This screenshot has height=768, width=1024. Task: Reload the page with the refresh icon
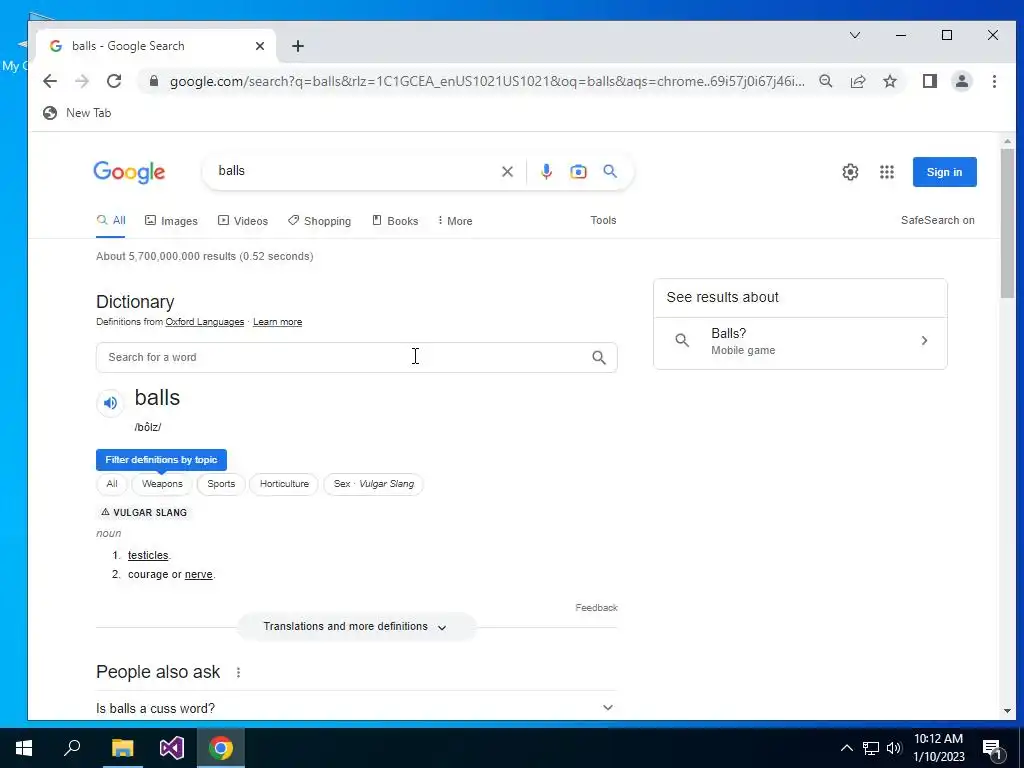point(114,81)
